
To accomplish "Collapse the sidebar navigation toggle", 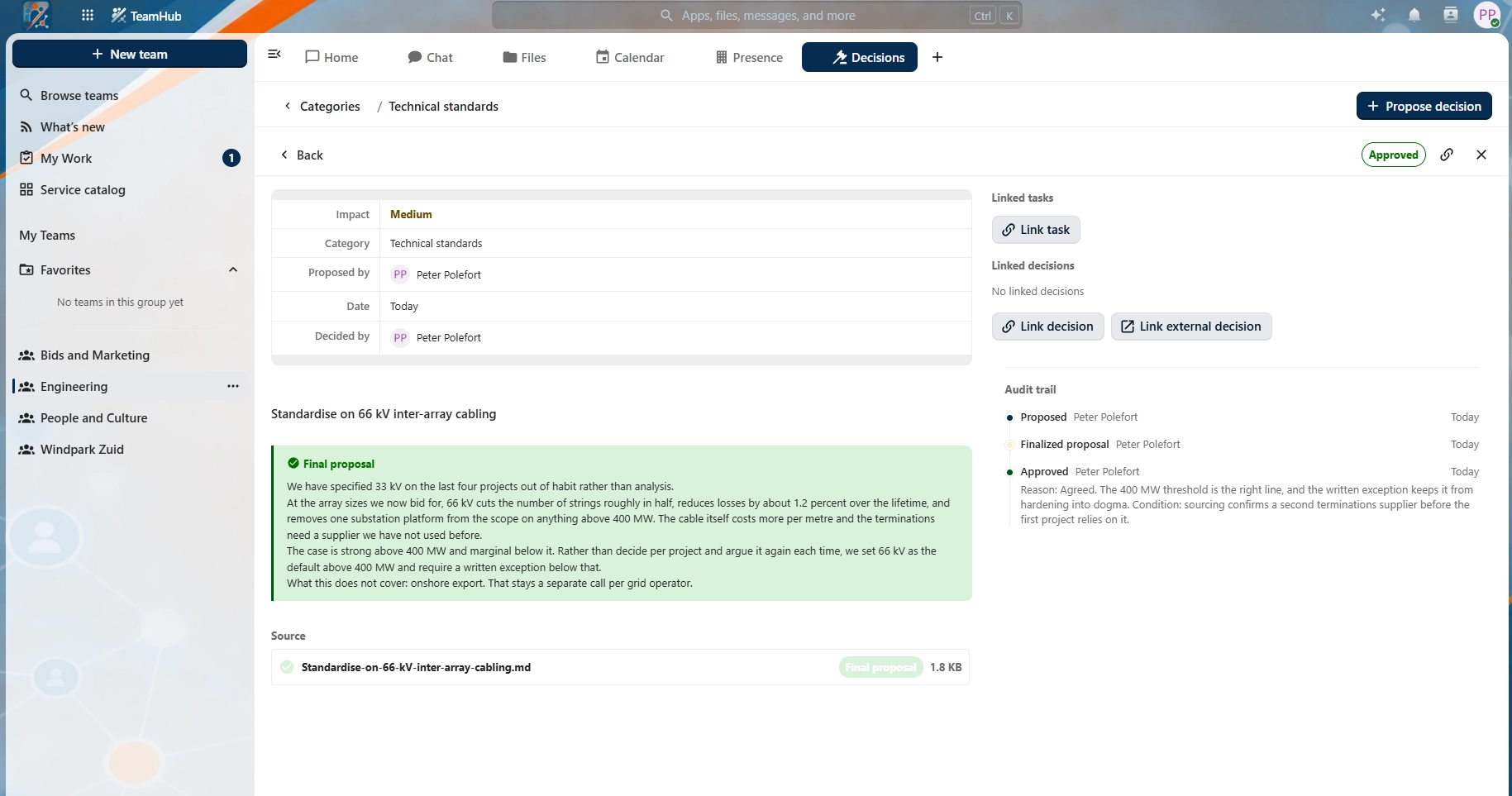I will (274, 55).
